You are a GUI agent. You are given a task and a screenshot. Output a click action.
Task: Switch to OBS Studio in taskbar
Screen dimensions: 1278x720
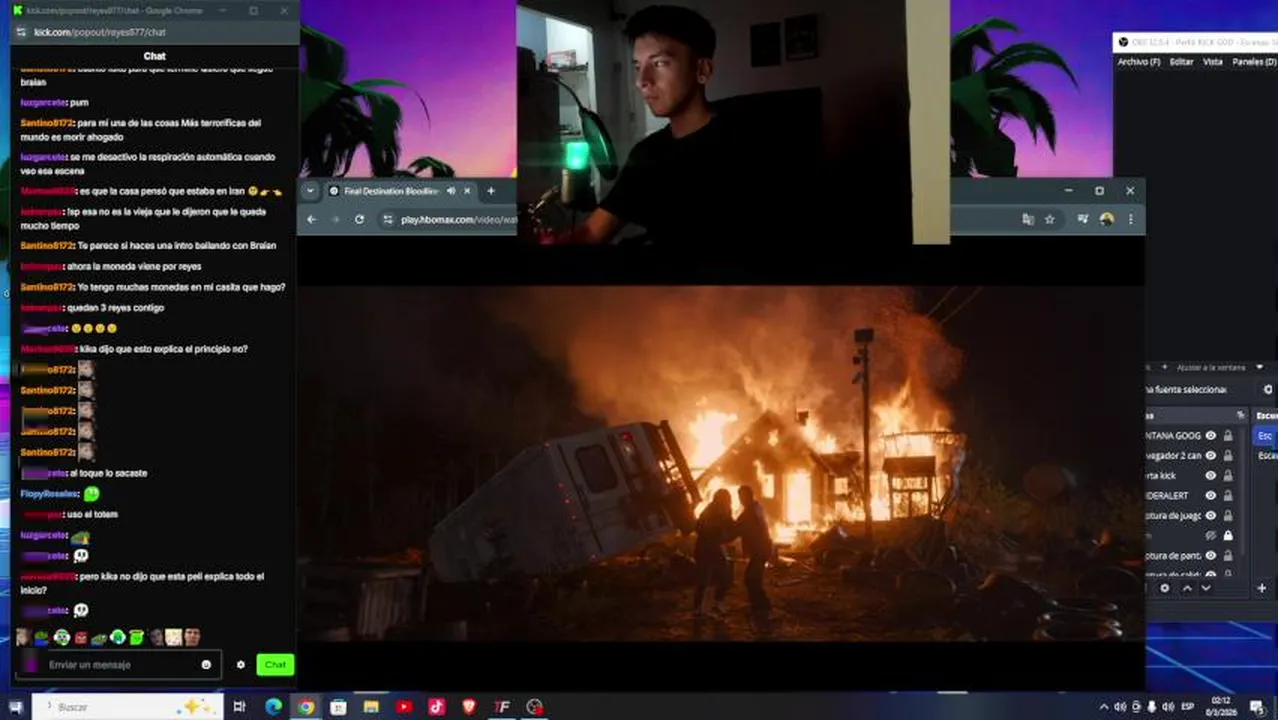(x=534, y=707)
